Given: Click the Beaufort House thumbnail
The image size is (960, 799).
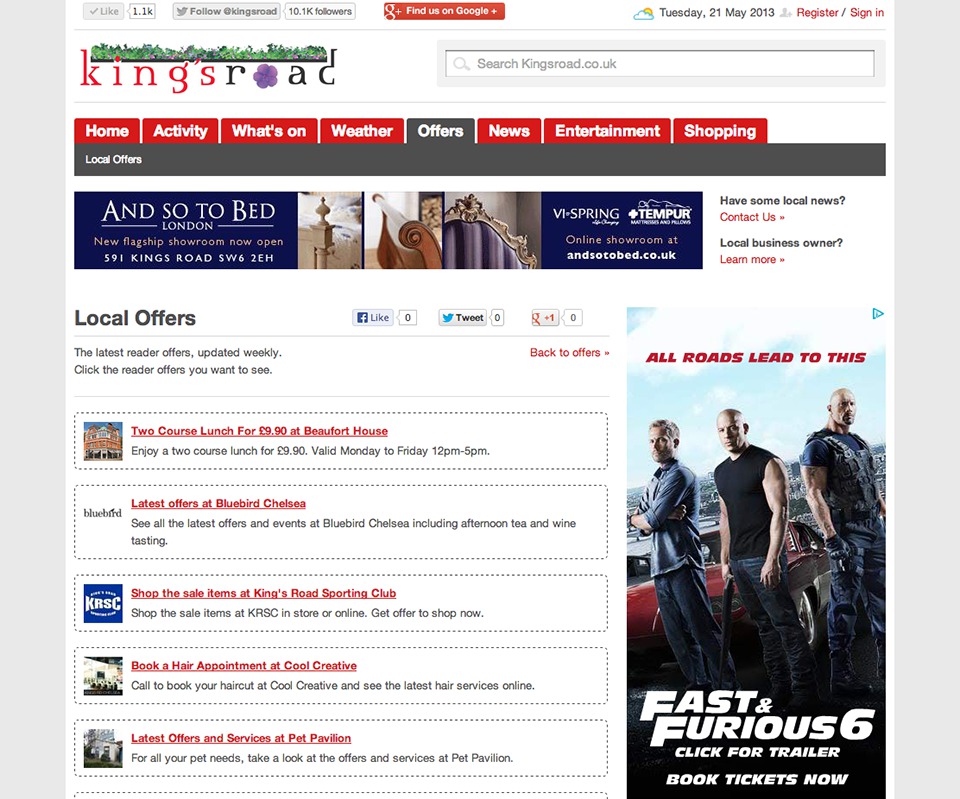Looking at the screenshot, I should click(103, 441).
